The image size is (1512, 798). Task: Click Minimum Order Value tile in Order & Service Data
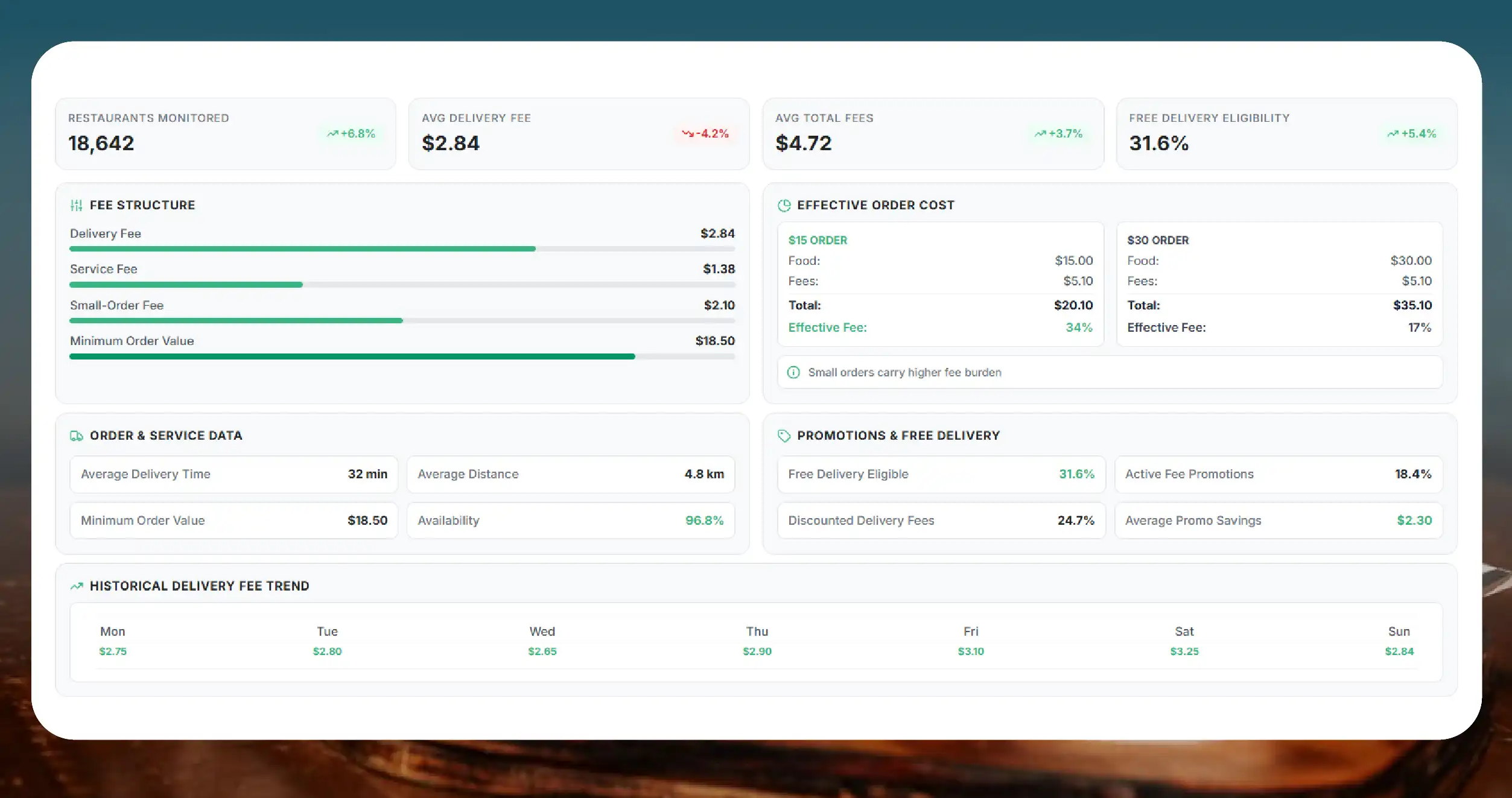(x=234, y=521)
